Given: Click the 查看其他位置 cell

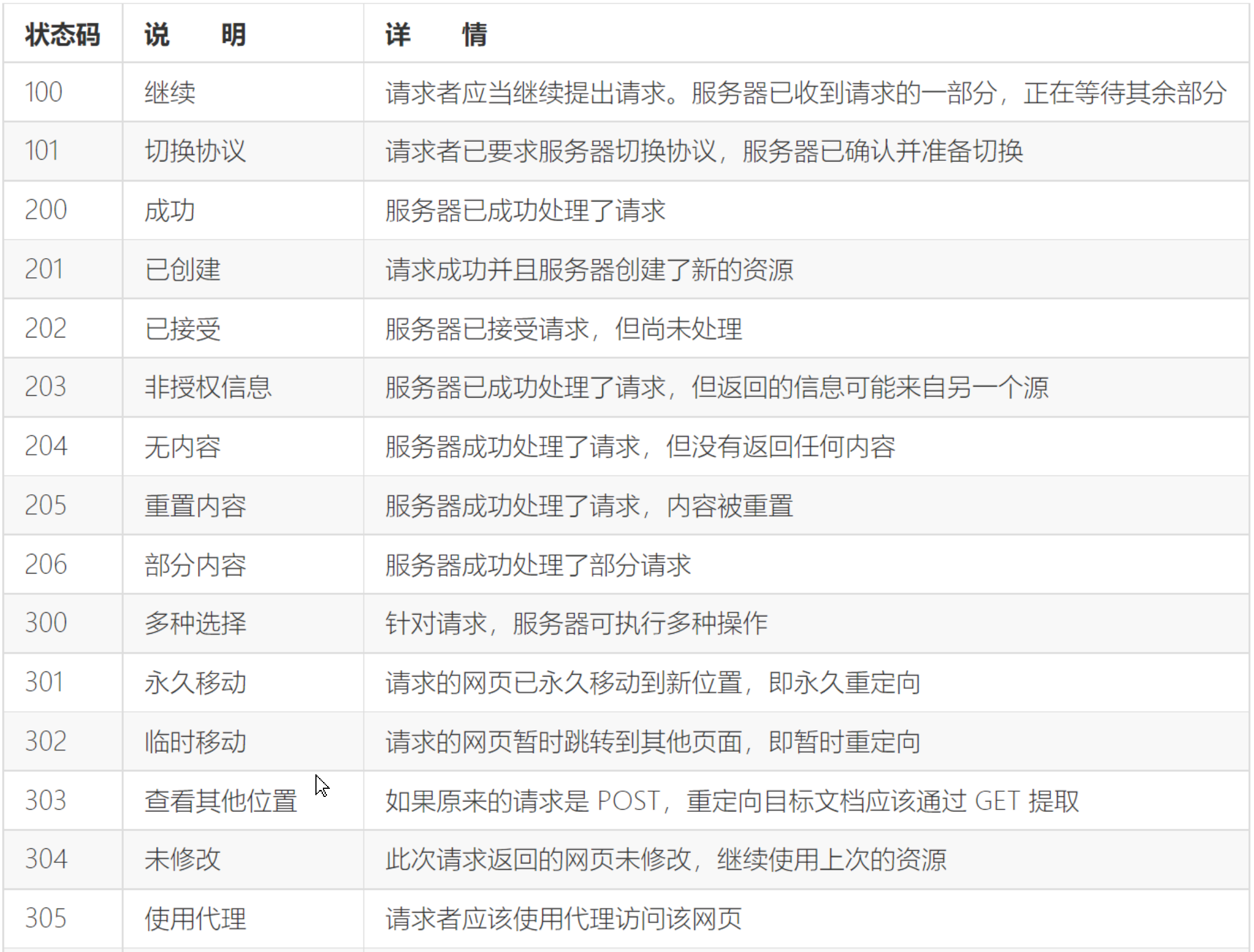Looking at the screenshot, I should click(x=220, y=802).
